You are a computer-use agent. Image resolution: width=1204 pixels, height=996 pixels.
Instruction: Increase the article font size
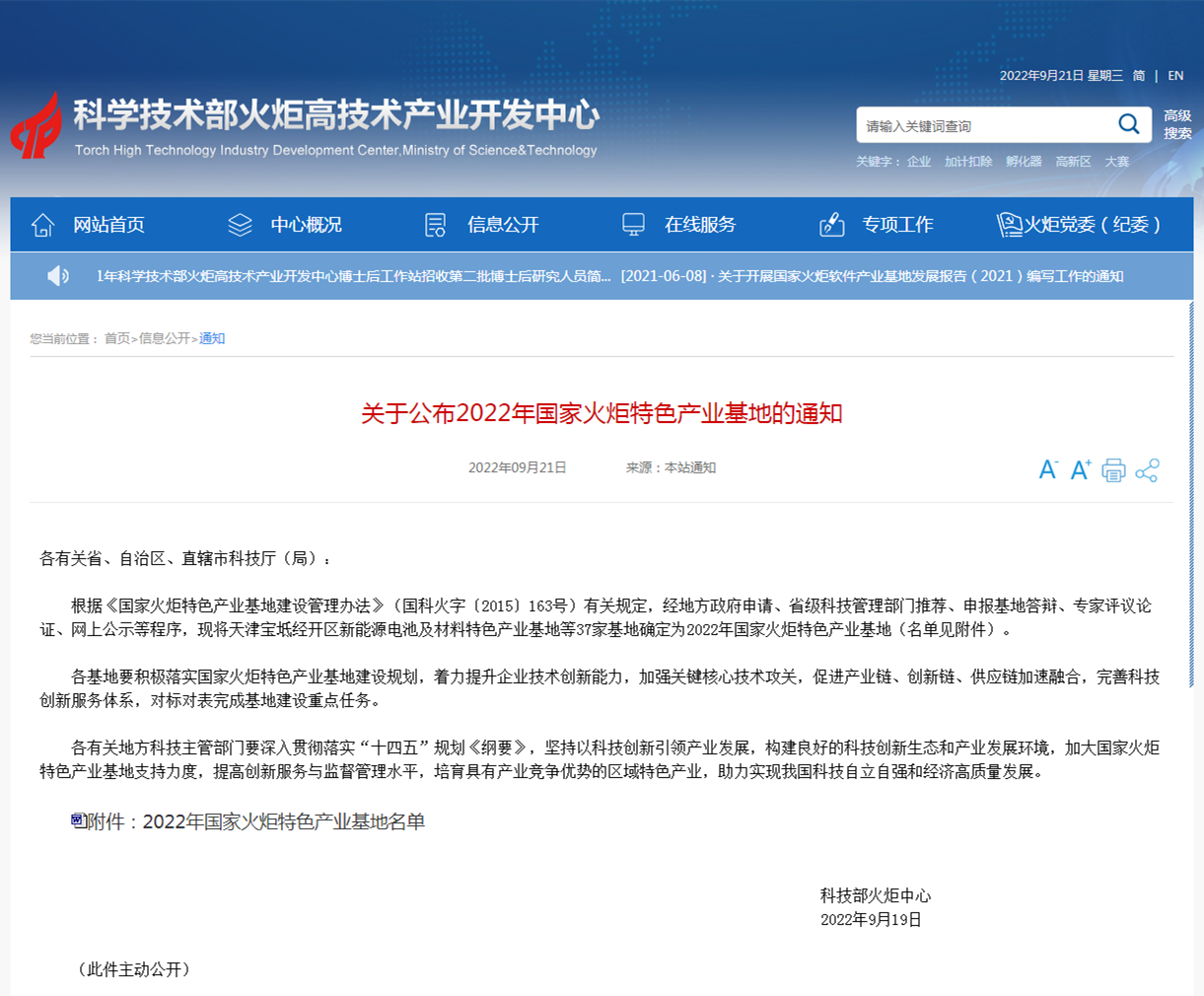coord(1081,469)
